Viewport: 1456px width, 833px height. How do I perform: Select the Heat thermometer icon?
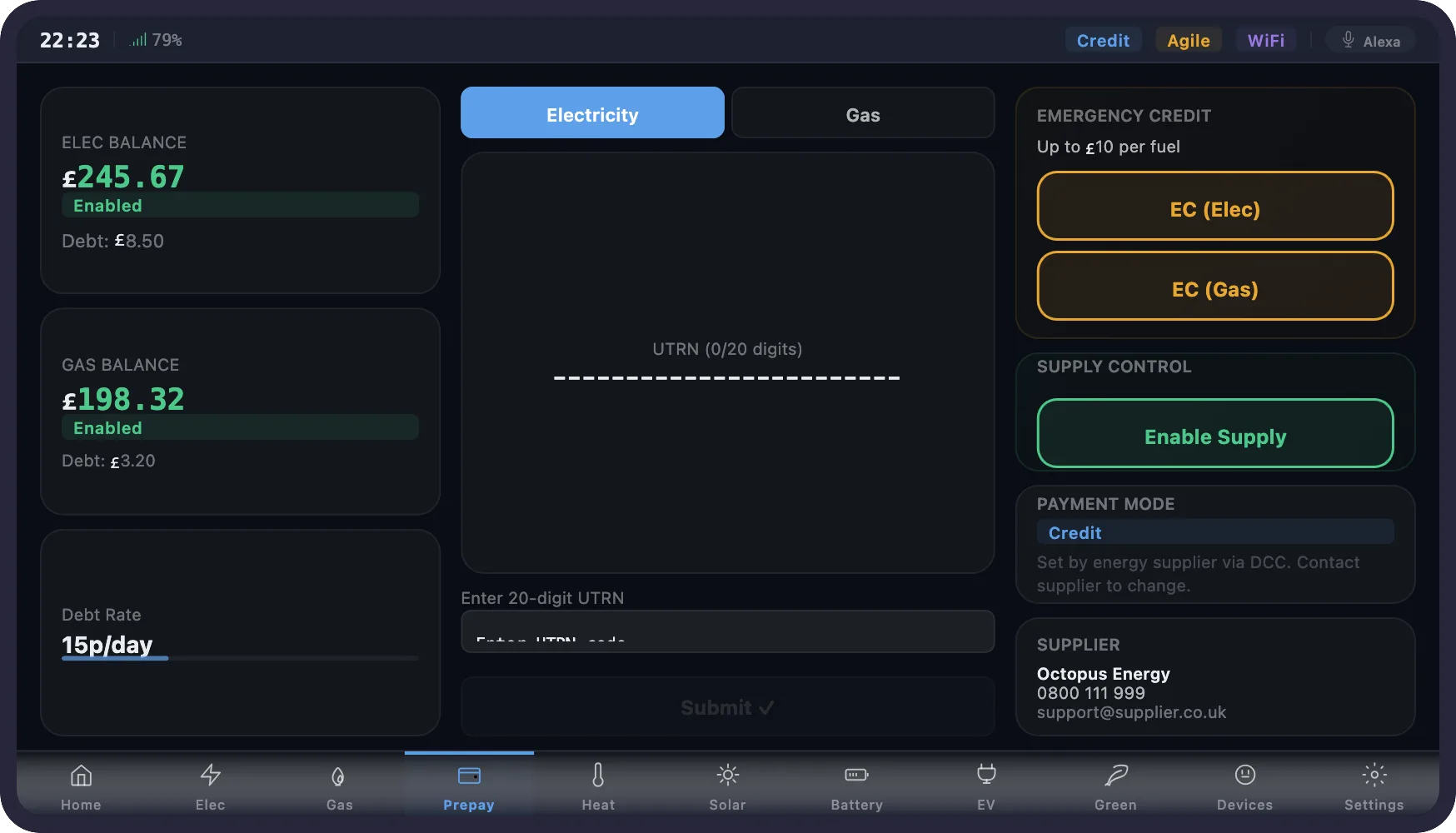point(598,786)
